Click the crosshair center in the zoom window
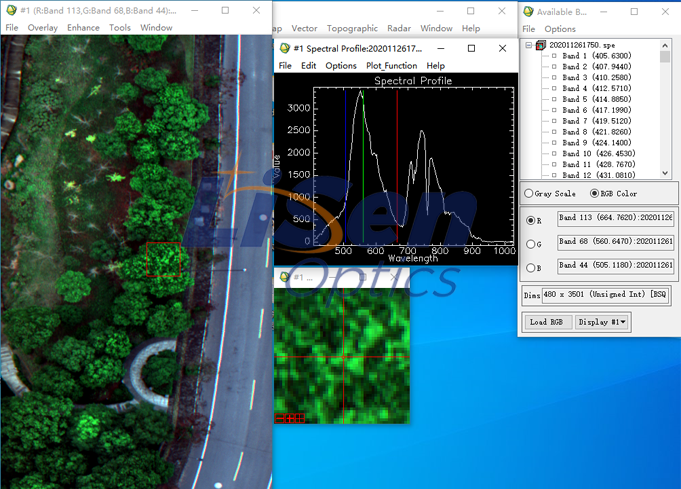The width and height of the screenshot is (681, 489). point(344,357)
